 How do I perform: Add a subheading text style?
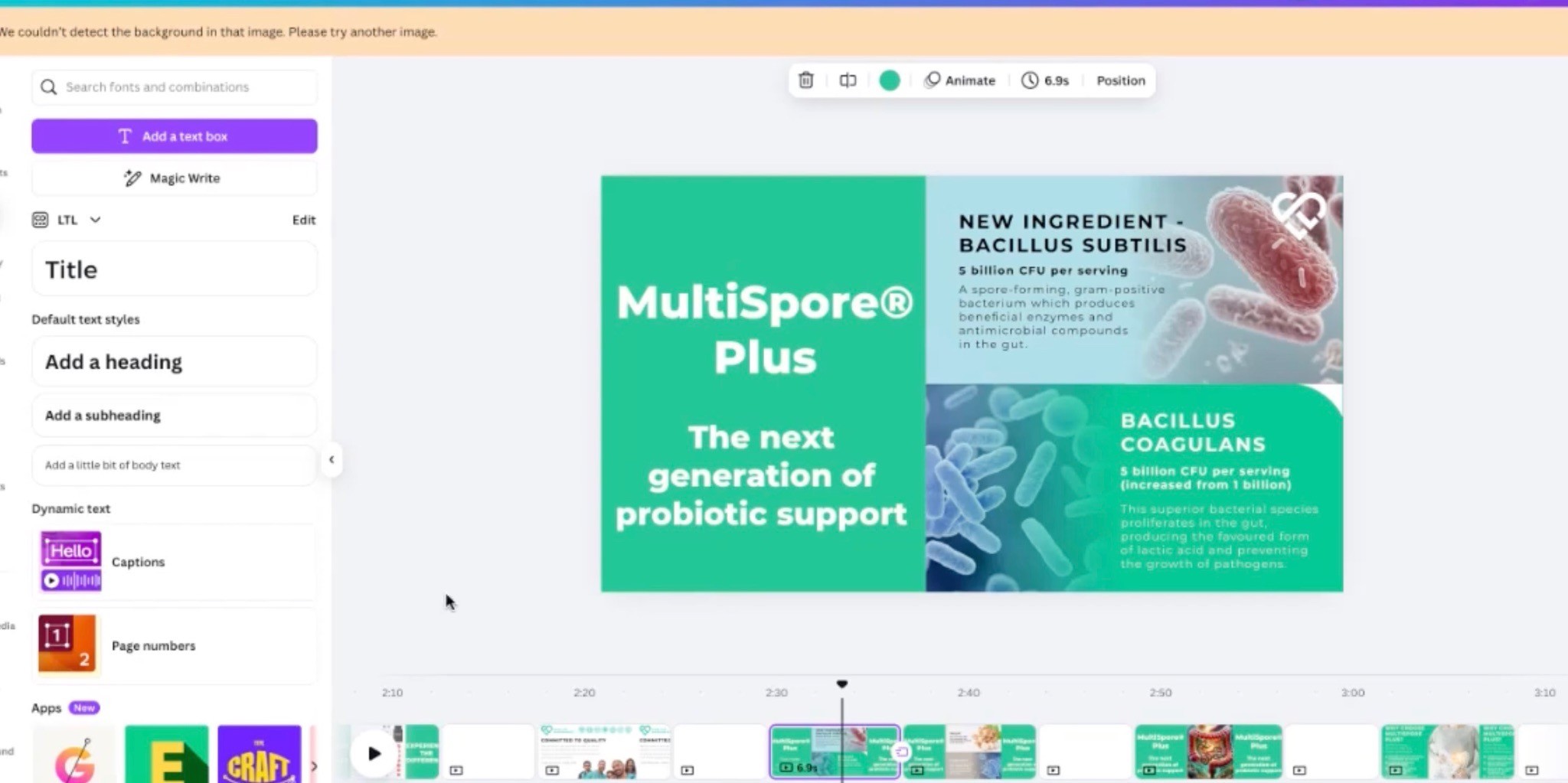click(175, 416)
